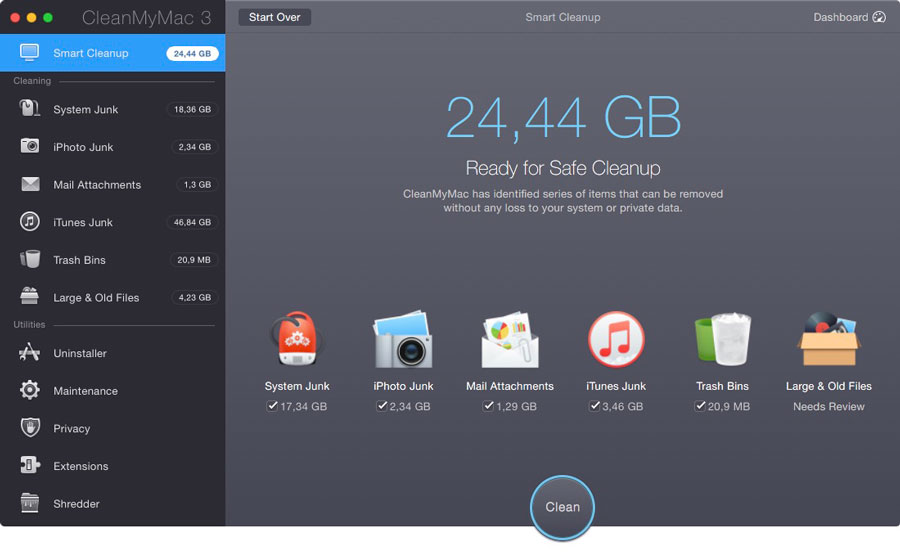Screen dimensions: 900x553
Task: Open Smart Cleanup monitor icon in sidebar
Action: click(x=29, y=53)
